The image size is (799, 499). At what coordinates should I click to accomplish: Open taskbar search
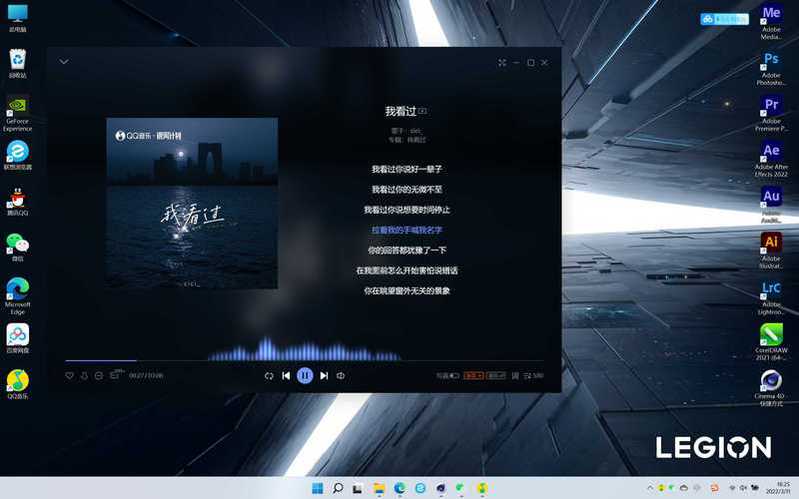(337, 488)
